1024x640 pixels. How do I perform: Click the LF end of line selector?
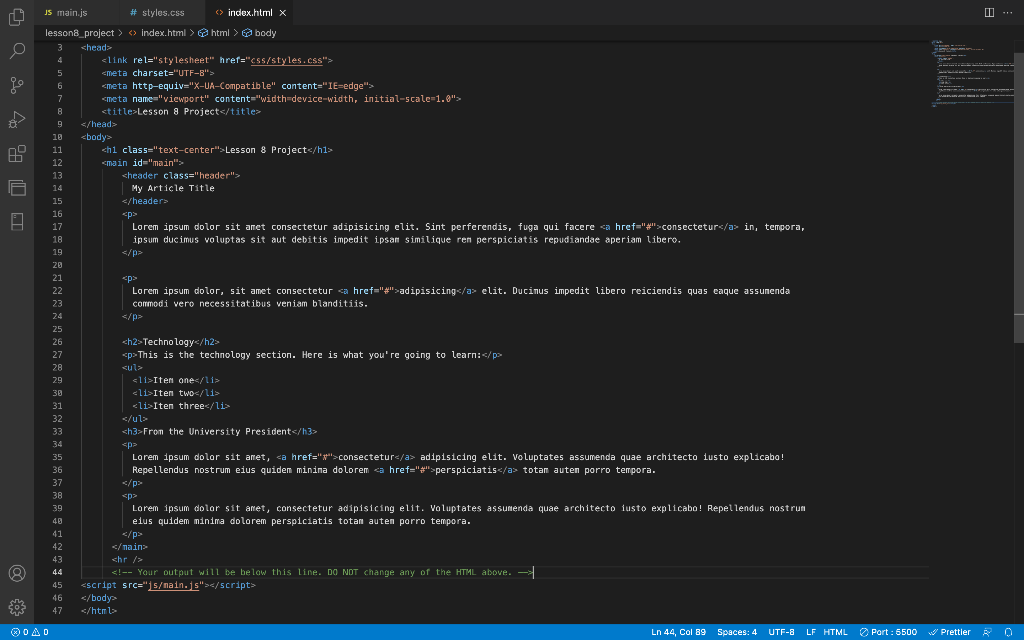tap(810, 632)
